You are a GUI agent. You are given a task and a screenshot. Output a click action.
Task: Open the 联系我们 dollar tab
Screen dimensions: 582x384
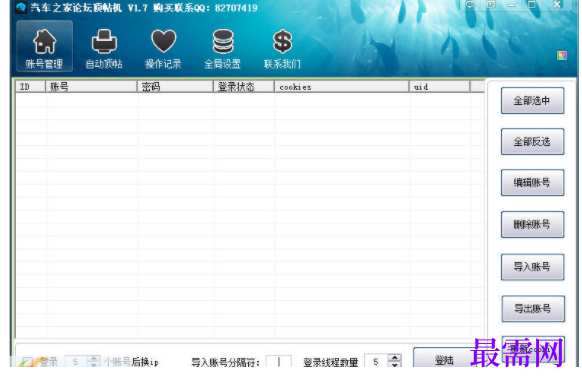coord(282,48)
